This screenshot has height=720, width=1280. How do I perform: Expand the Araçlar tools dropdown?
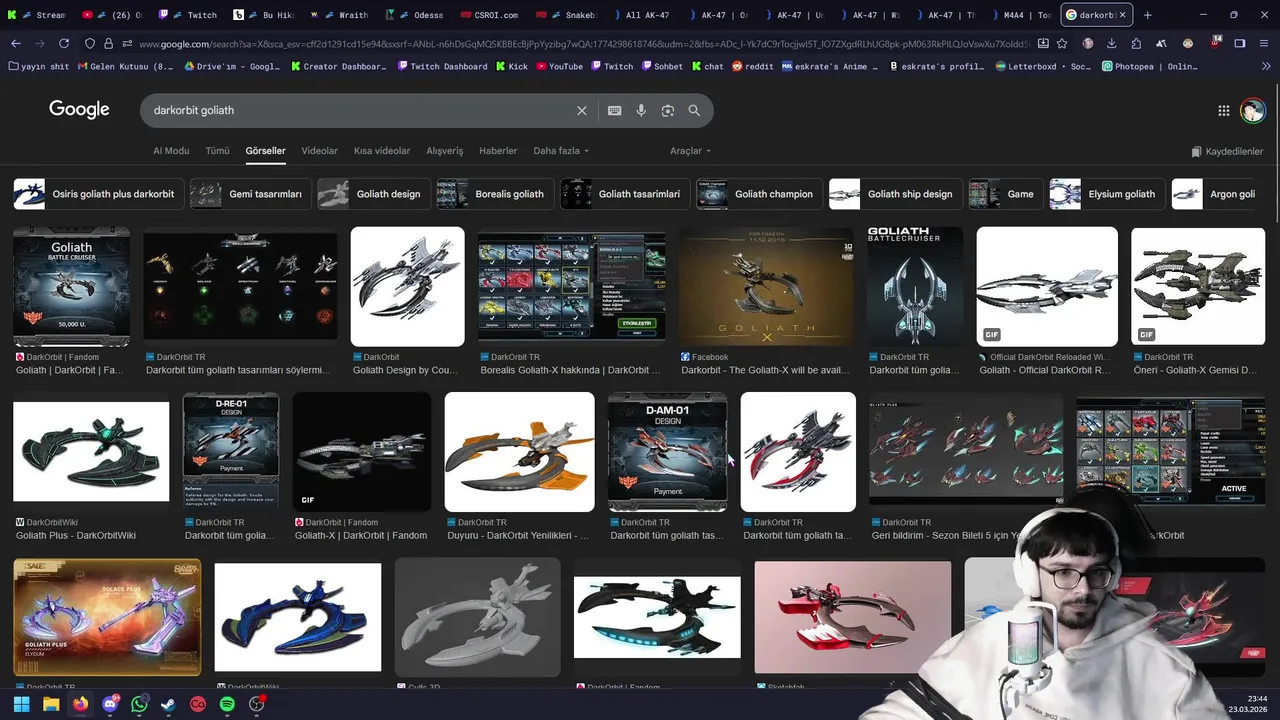pos(690,151)
